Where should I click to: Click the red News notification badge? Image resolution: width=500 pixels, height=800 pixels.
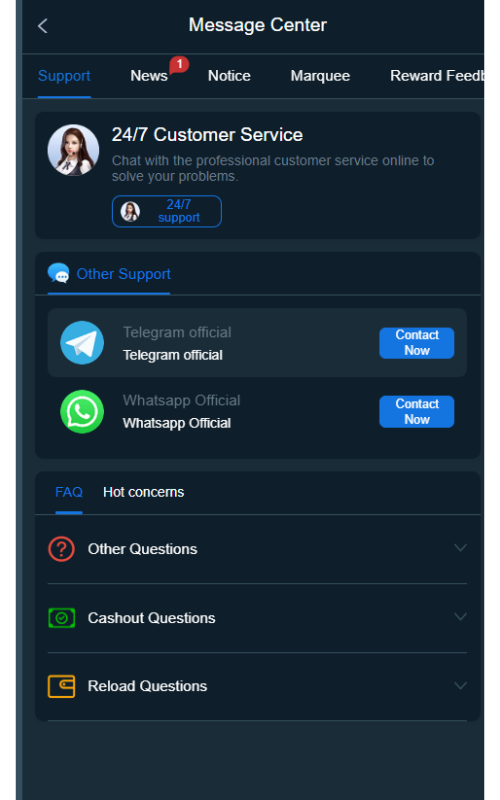tap(180, 64)
